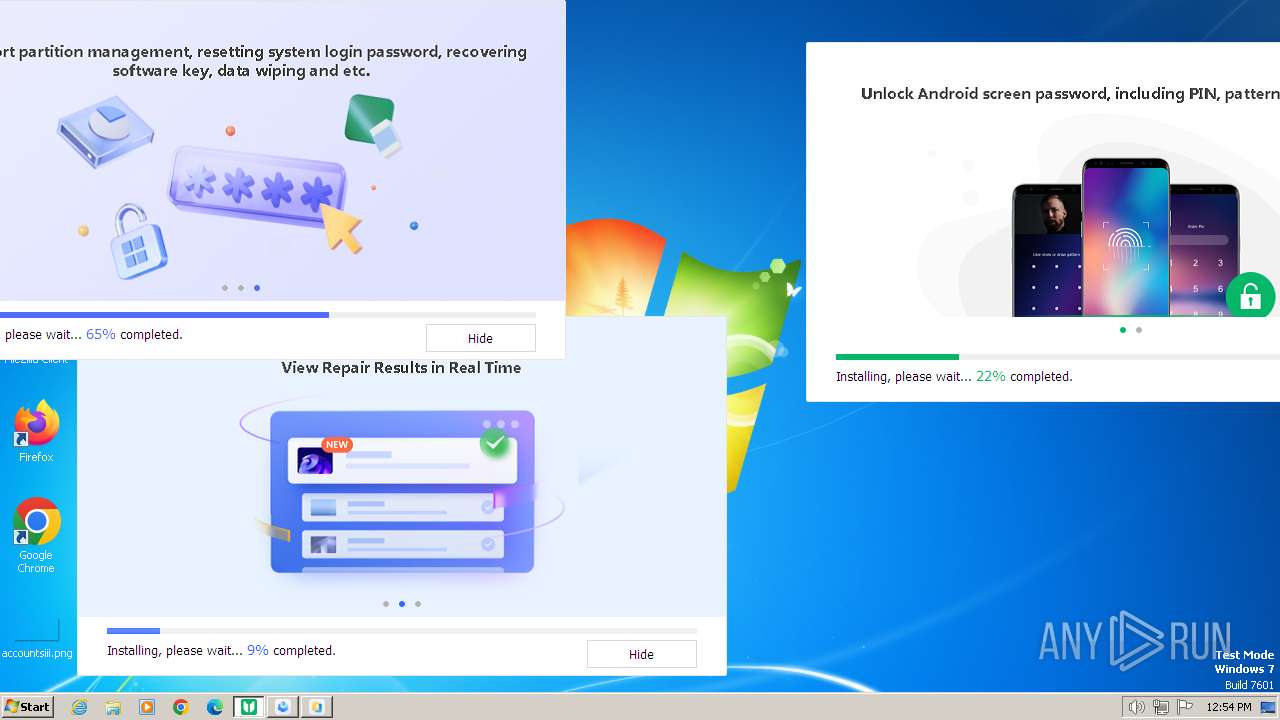Open Microsoft Edge from taskbar
The width and height of the screenshot is (1280, 720).
coord(215,707)
